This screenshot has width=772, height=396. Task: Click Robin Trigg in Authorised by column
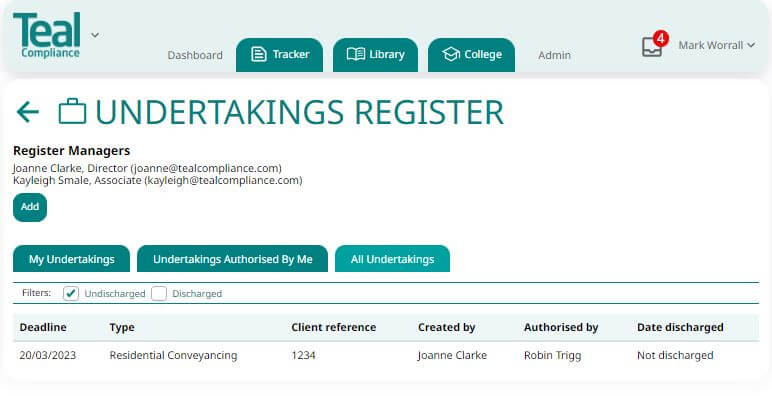[552, 356]
